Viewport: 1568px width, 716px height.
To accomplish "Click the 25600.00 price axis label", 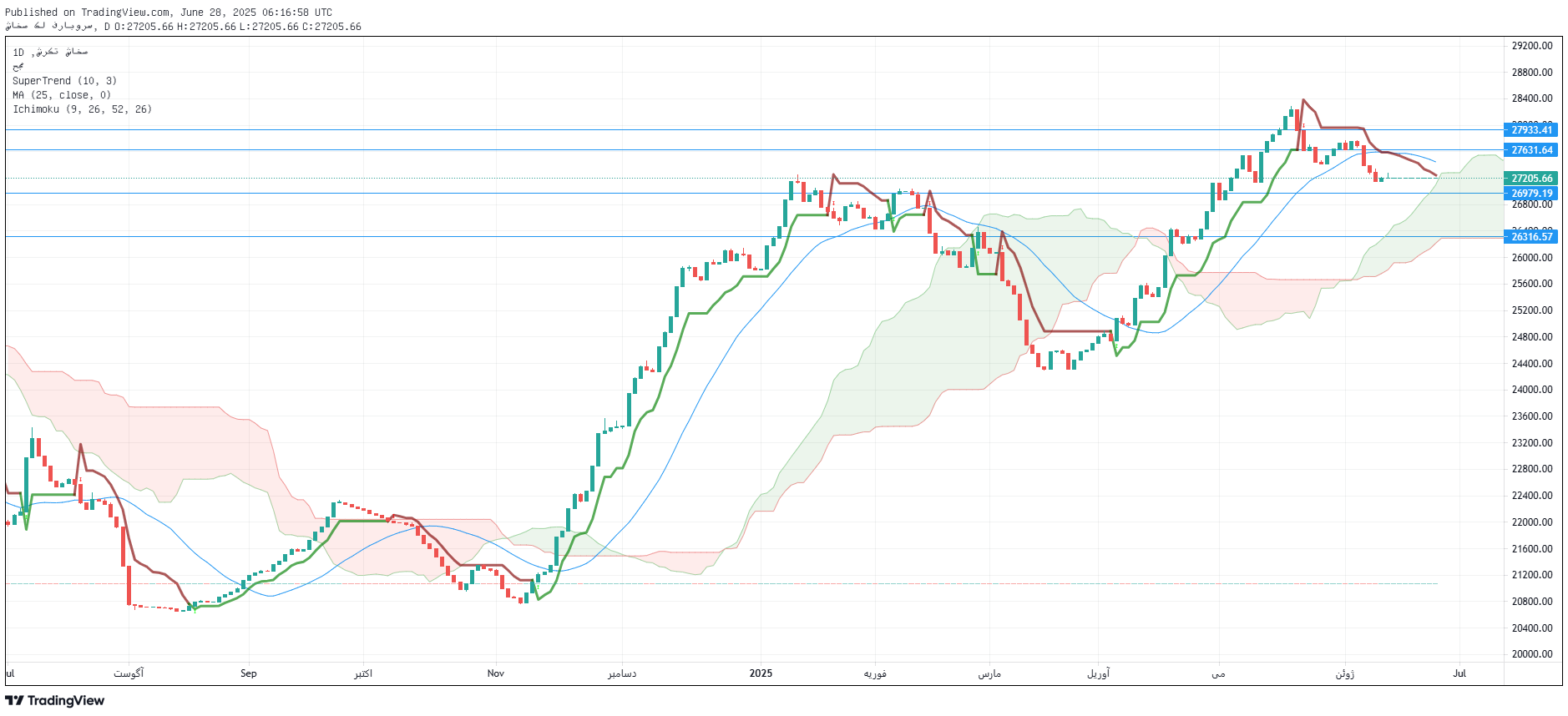I will point(1532,284).
